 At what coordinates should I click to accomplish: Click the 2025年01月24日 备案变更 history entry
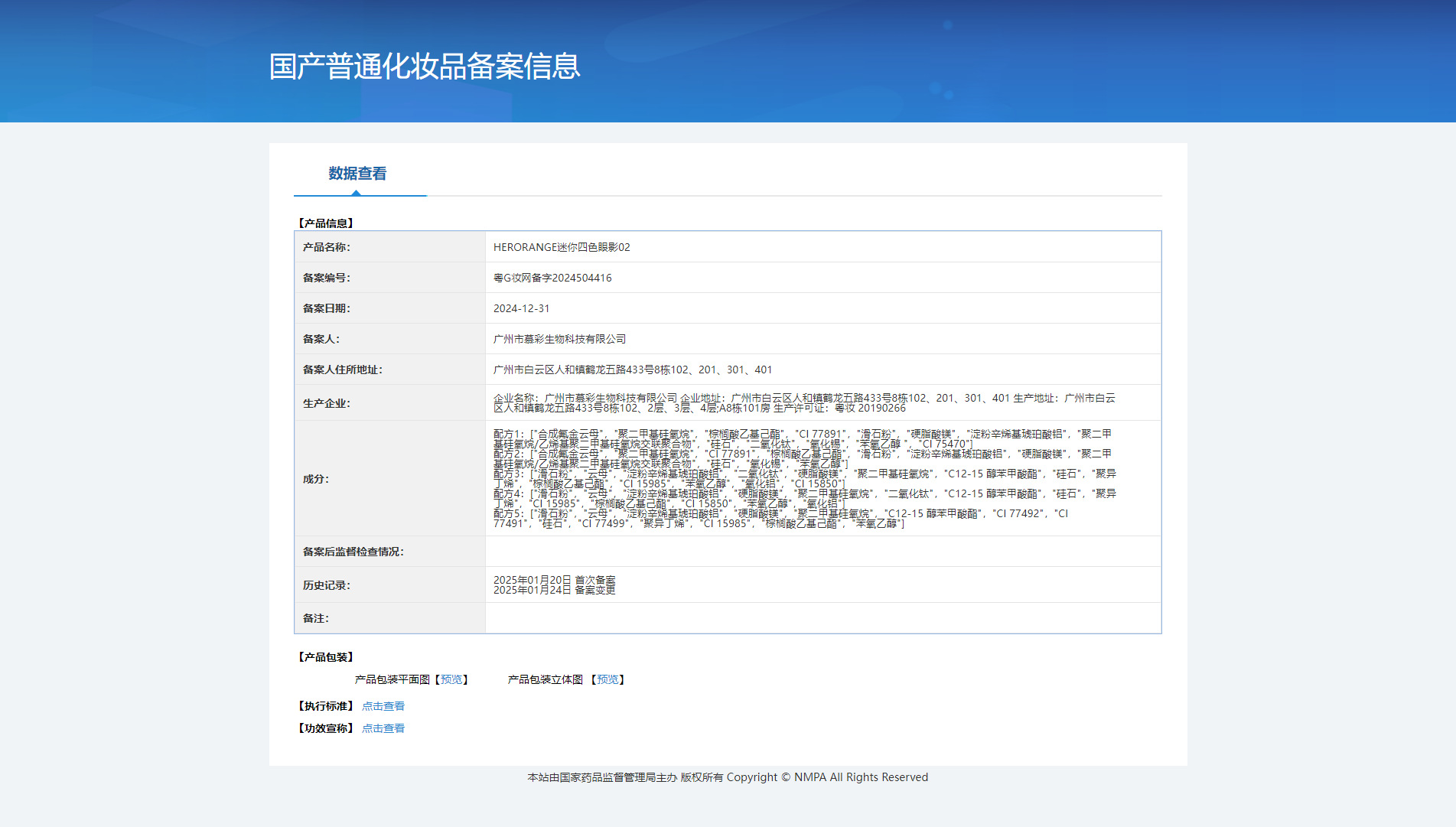click(x=554, y=590)
